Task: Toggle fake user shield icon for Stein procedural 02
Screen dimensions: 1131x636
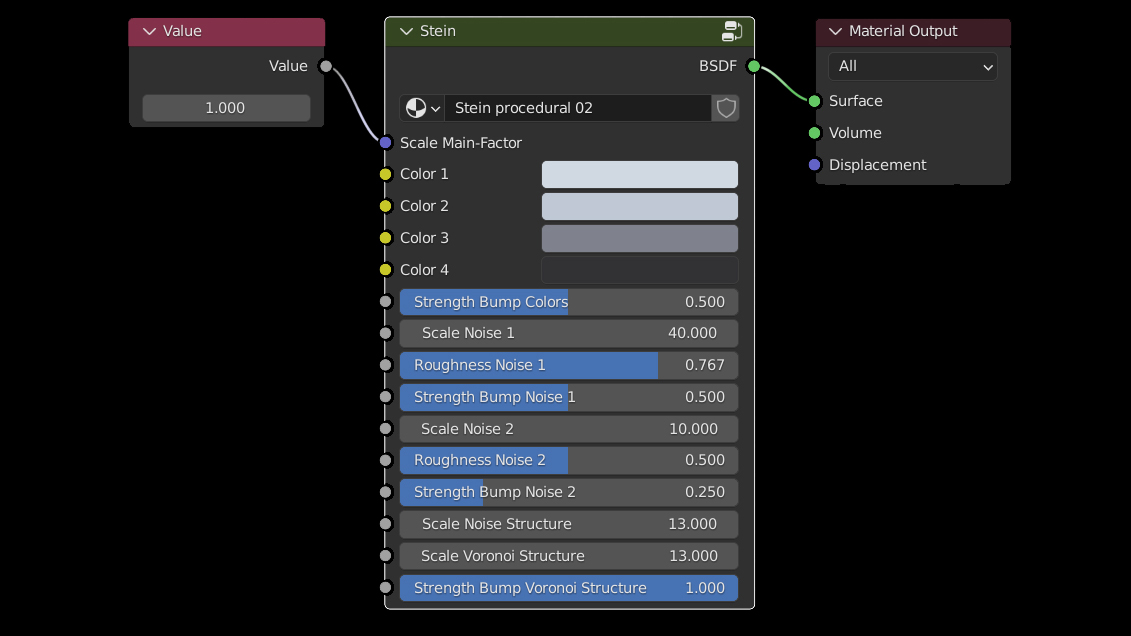Action: point(726,108)
